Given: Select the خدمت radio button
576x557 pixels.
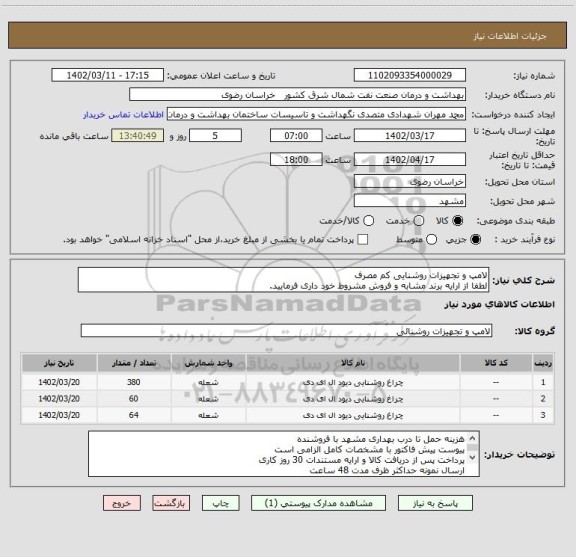Looking at the screenshot, I should click(x=419, y=221).
